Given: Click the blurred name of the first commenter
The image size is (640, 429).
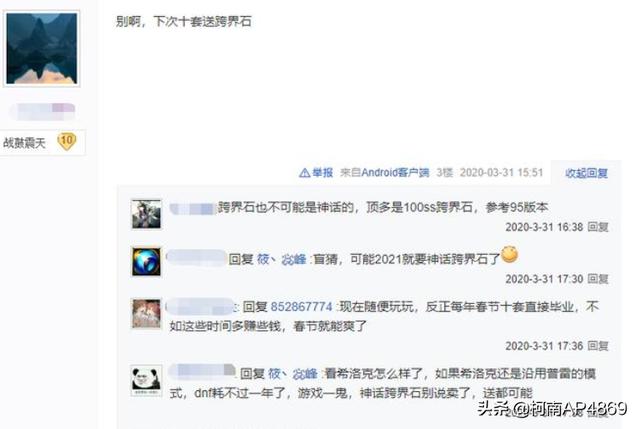Looking at the screenshot, I should tap(192, 209).
